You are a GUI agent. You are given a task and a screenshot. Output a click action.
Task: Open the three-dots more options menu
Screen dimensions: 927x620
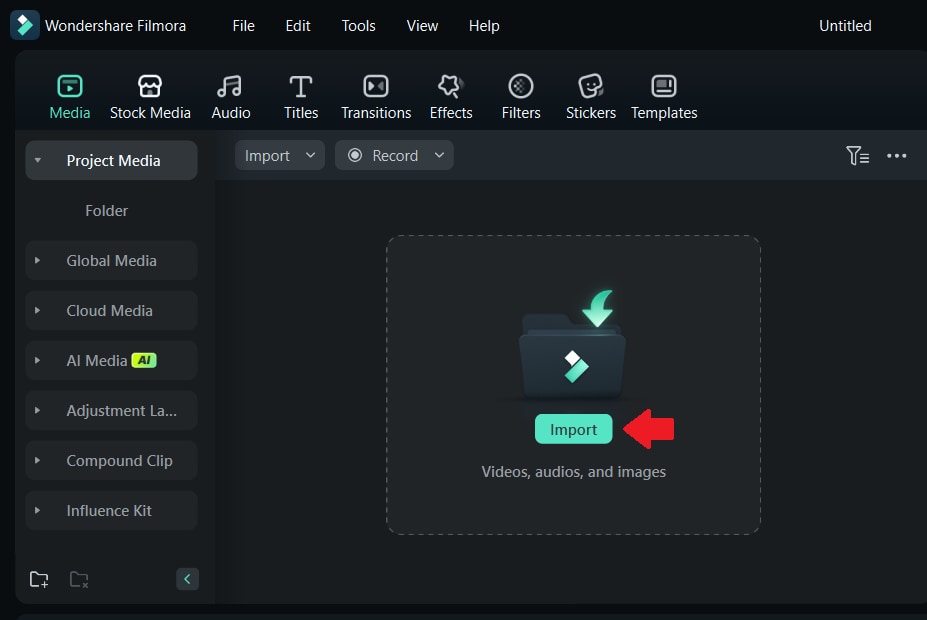coord(897,155)
